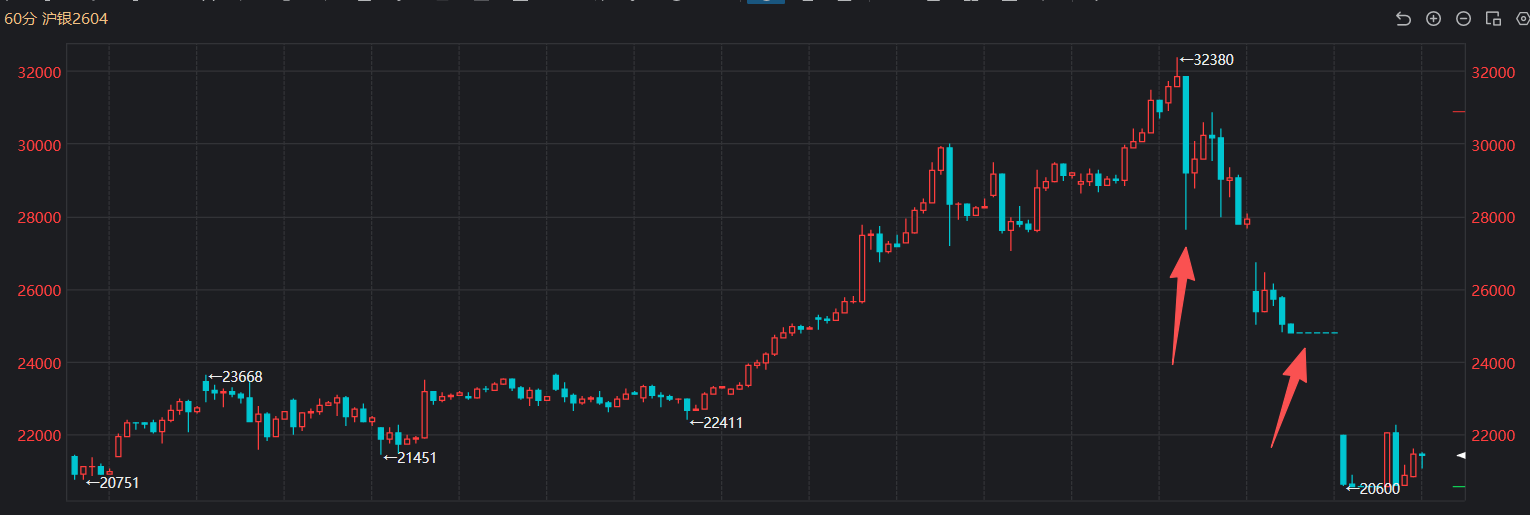Select the 22411 price annotation
Image resolution: width=1530 pixels, height=515 pixels.
pyautogui.click(x=721, y=423)
